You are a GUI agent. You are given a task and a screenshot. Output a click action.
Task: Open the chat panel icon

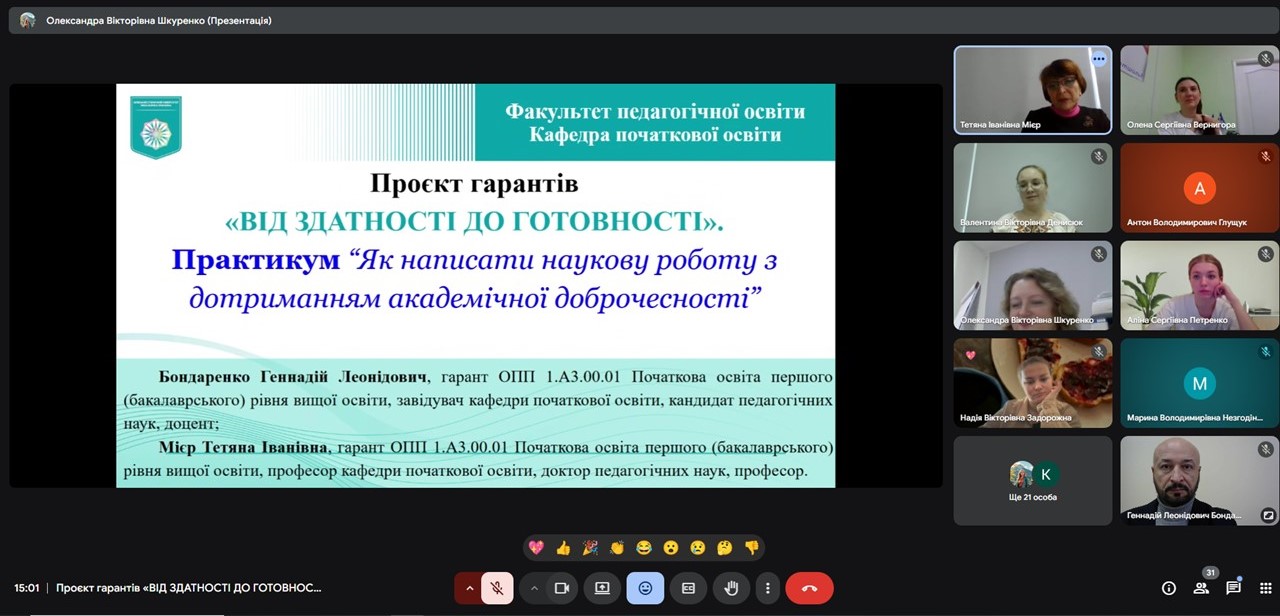1236,588
